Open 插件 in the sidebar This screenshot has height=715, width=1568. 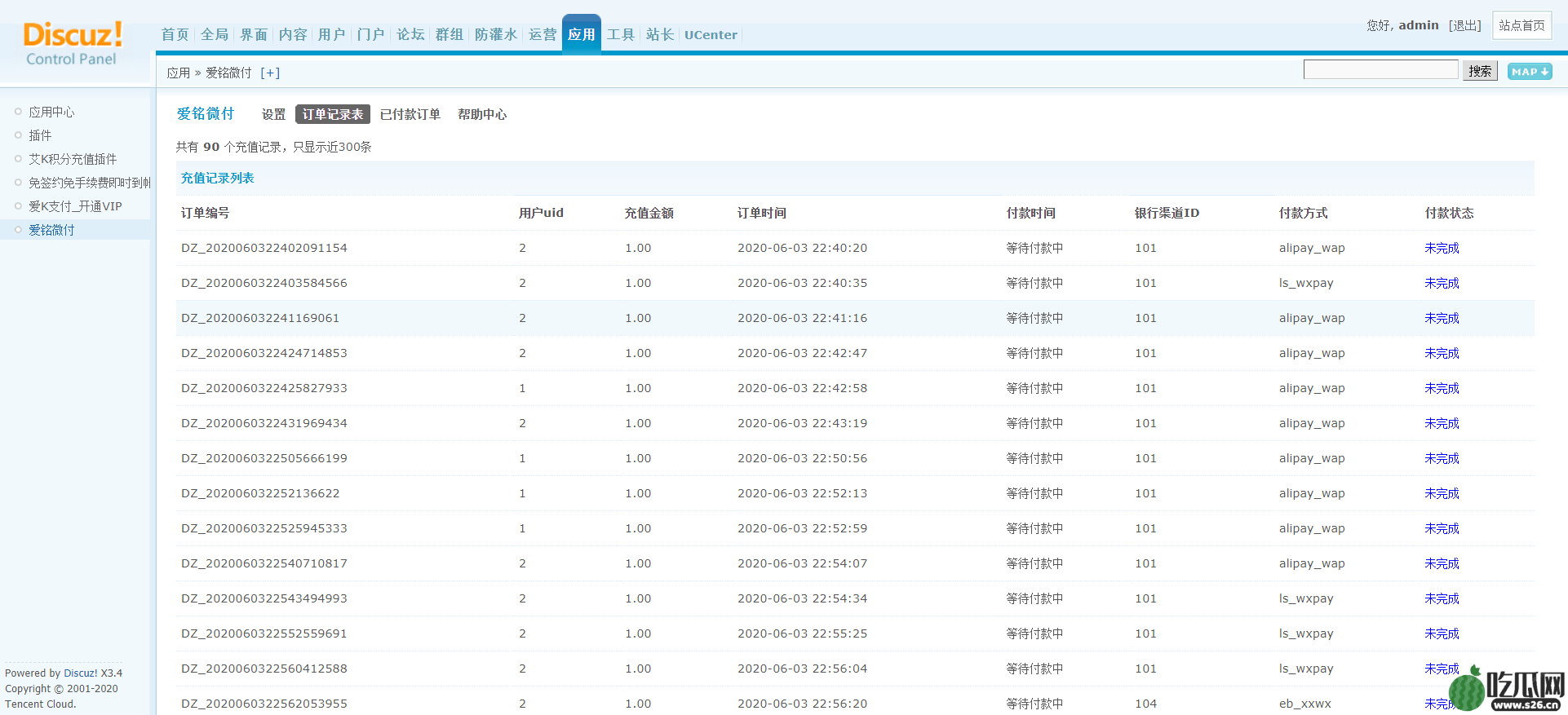click(x=40, y=135)
